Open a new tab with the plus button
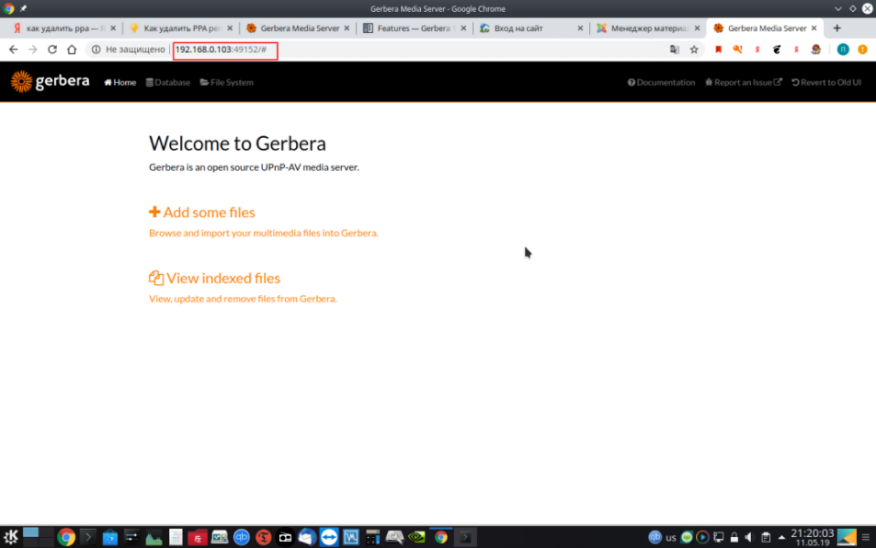This screenshot has height=548, width=876. pyautogui.click(x=837, y=28)
